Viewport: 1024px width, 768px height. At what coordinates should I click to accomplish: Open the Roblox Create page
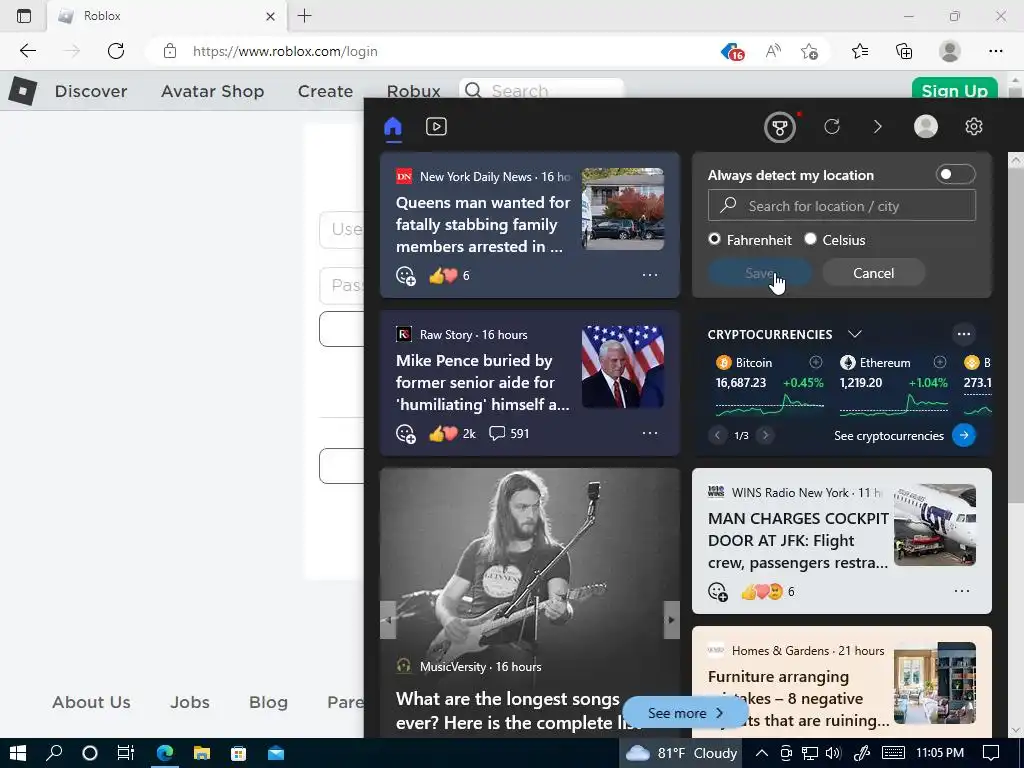325,91
